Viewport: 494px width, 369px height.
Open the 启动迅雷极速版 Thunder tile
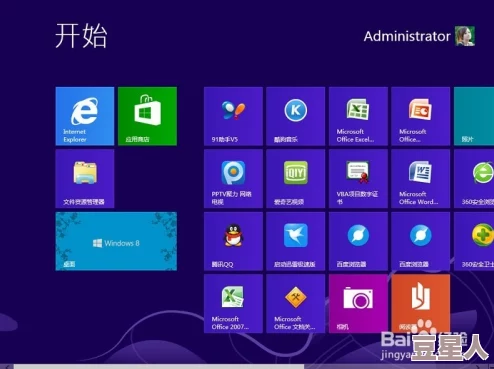296,241
